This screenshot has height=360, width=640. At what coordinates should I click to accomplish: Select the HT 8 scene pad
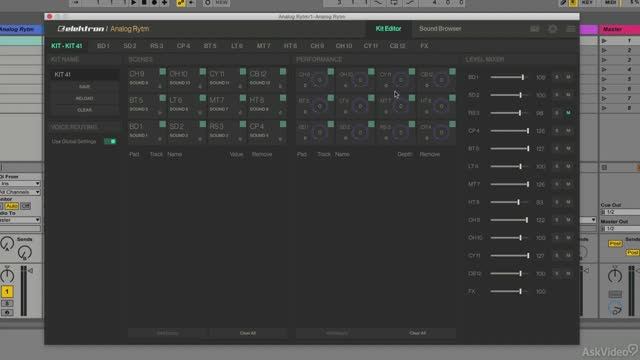click(267, 105)
